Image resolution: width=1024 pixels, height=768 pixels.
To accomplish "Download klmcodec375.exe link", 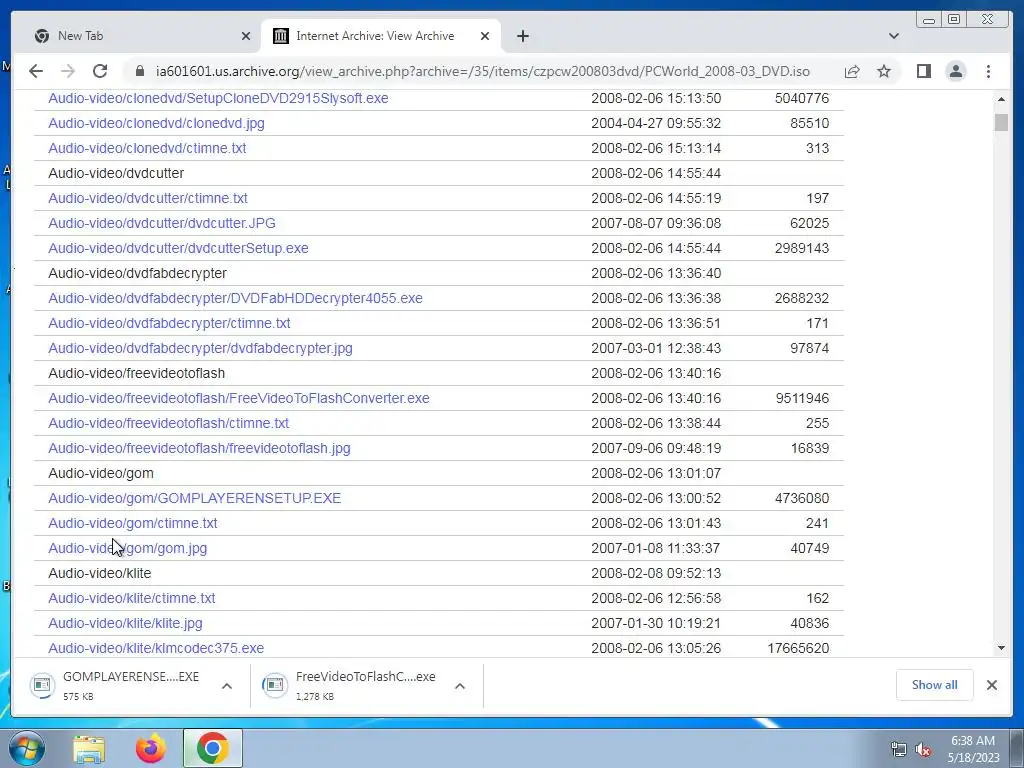I will 156,648.
